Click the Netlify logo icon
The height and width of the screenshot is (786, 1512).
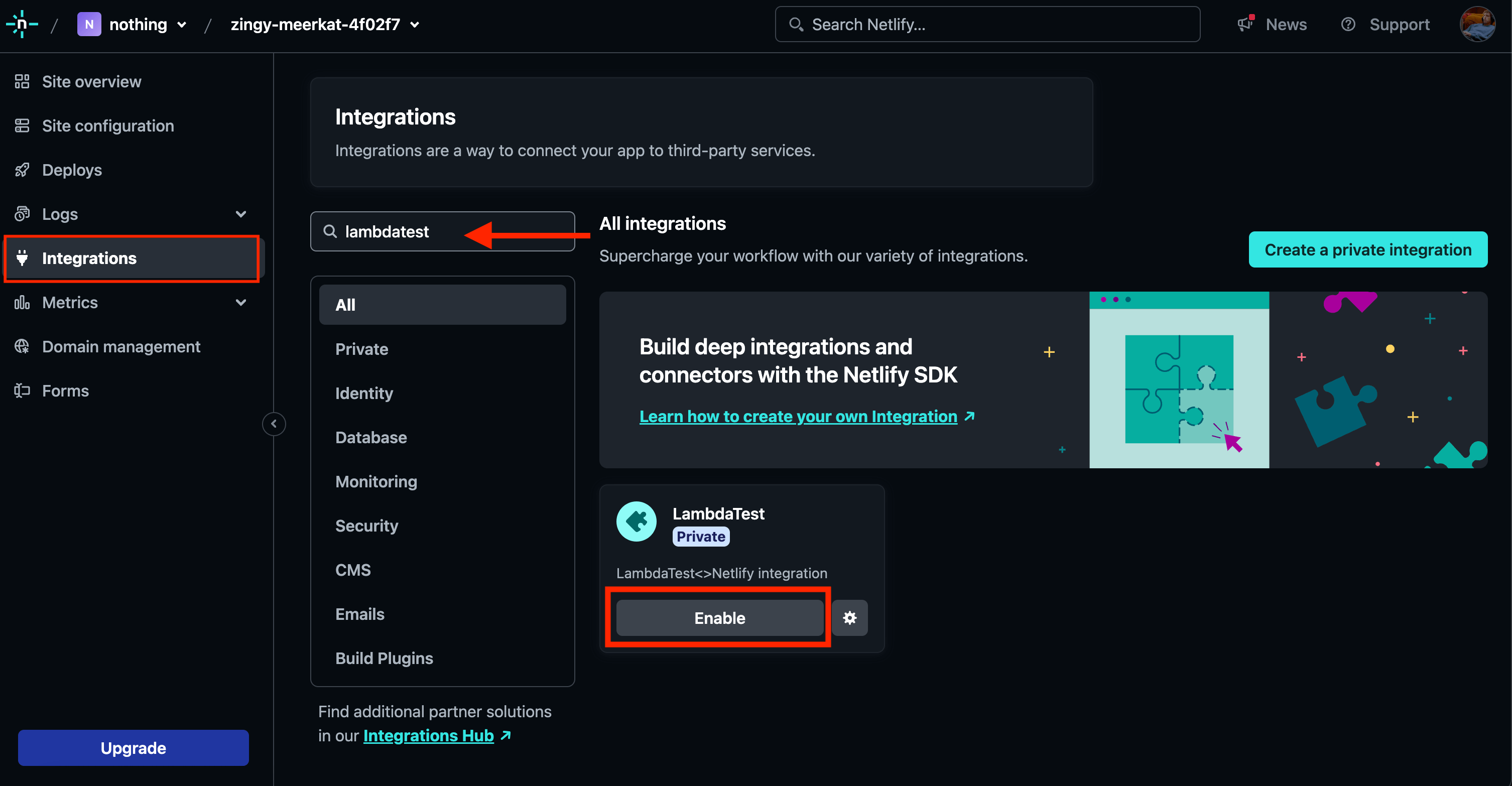pos(22,24)
